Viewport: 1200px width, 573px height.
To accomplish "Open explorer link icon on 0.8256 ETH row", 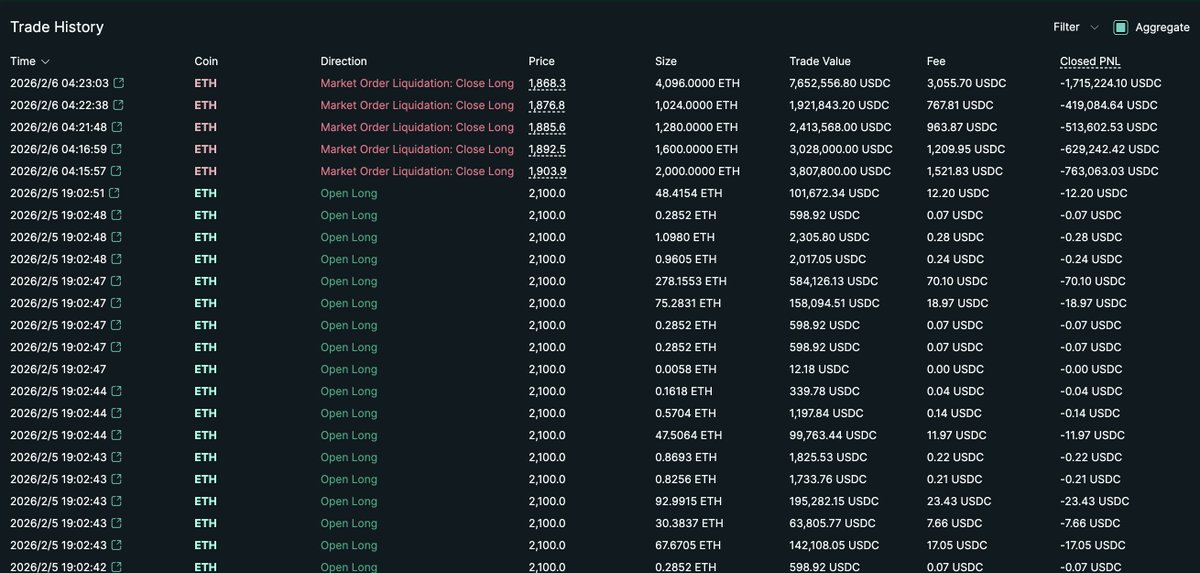I will (116, 479).
